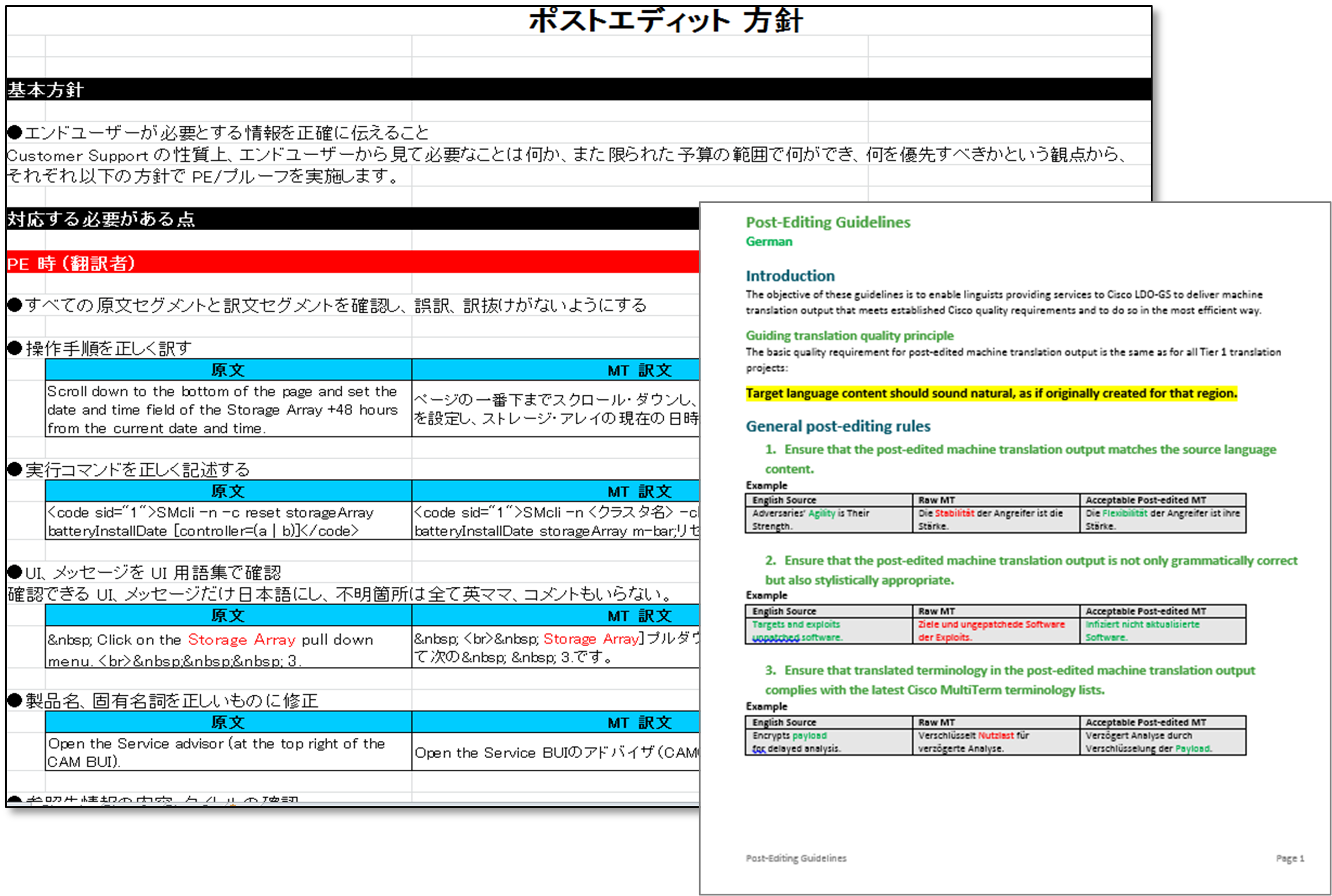Click rule 3 'latest Cisco MultiTerm terminology lists'
The height and width of the screenshot is (896, 1332).
coord(1010,680)
